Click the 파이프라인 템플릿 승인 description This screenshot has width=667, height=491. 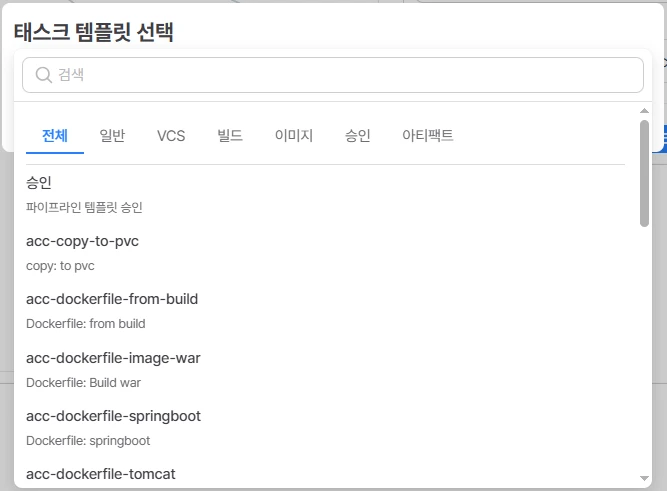84,207
